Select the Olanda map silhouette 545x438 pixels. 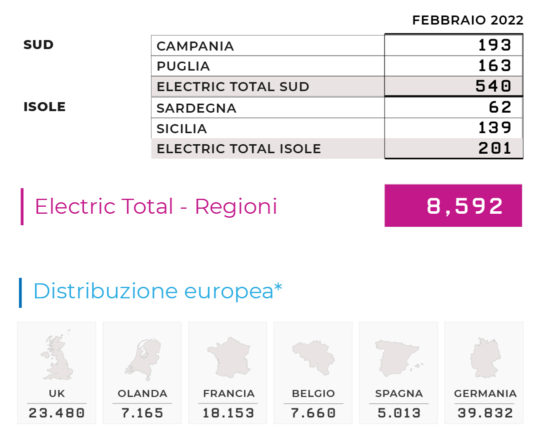pos(143,360)
